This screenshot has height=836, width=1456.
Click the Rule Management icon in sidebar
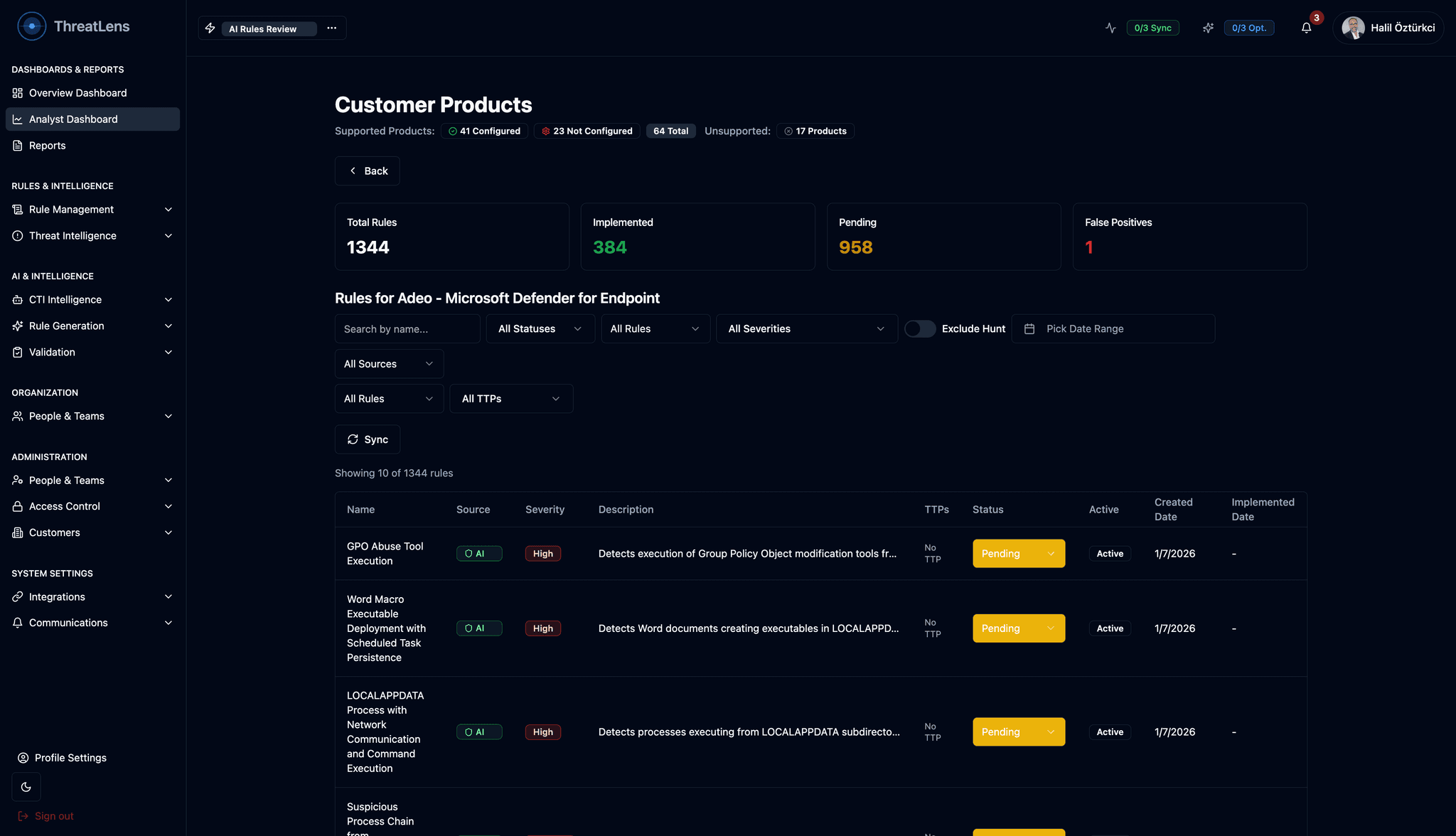[x=18, y=210]
